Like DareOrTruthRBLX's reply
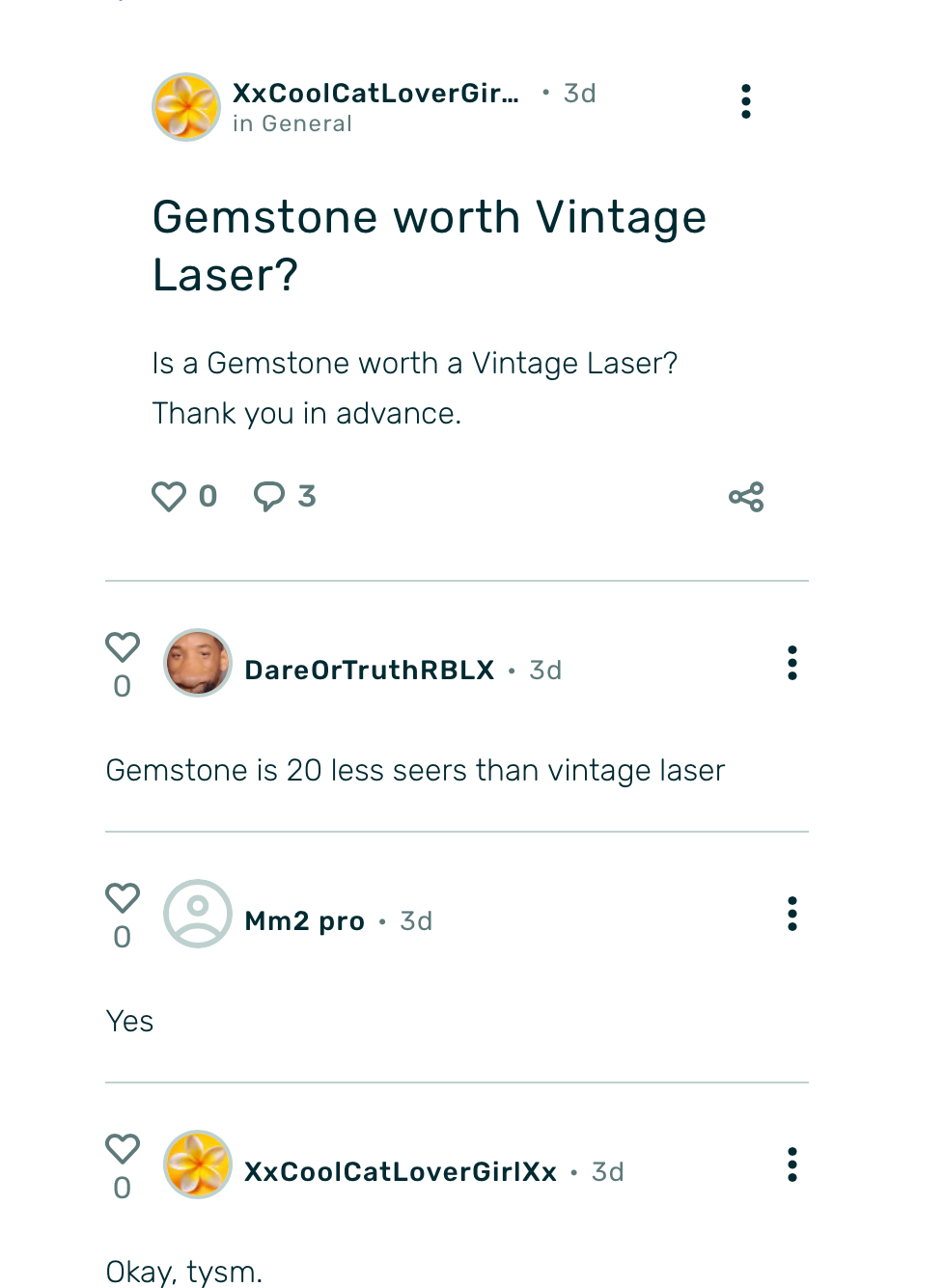944x1288 pixels. click(123, 647)
